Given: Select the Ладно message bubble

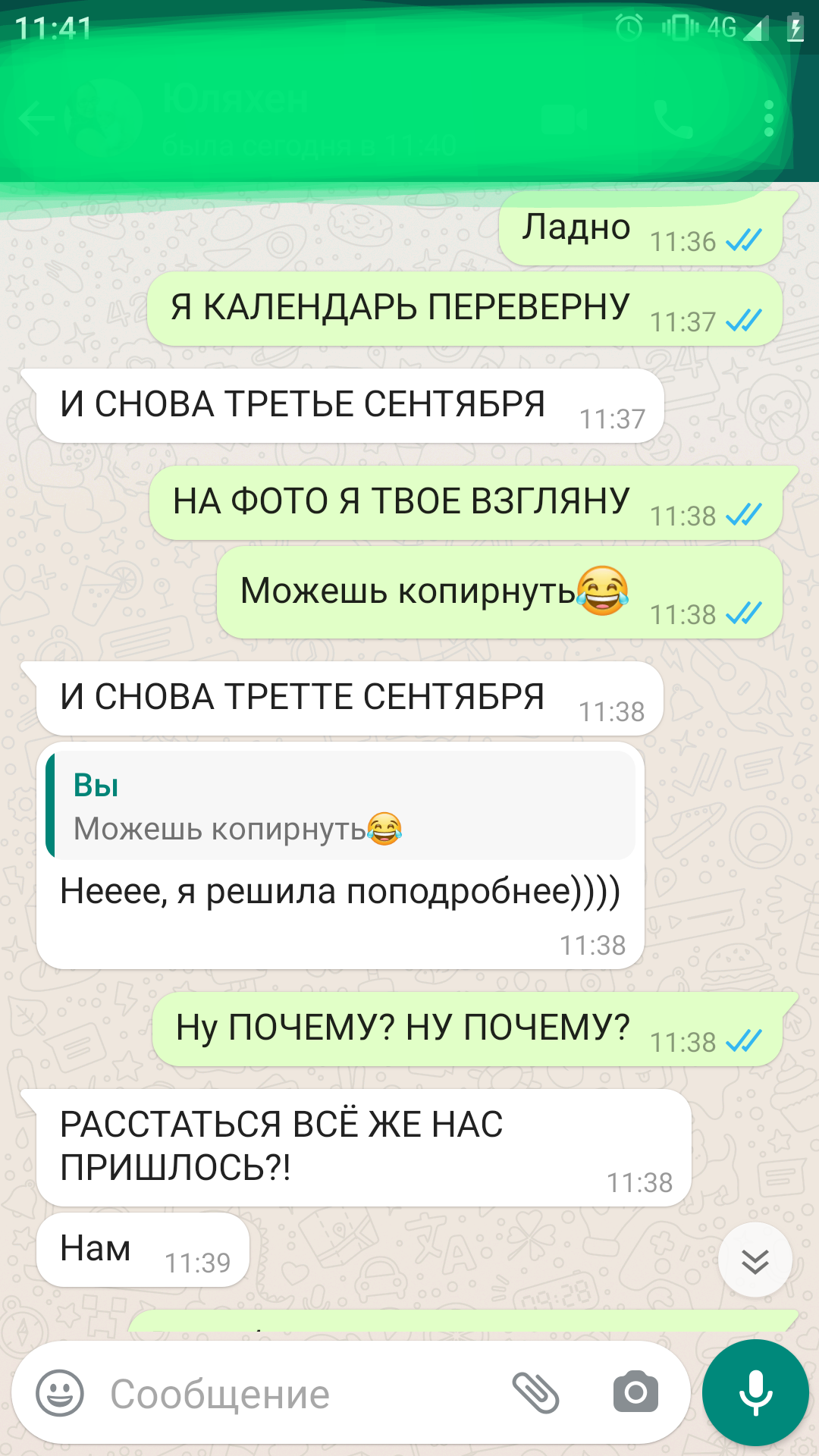Looking at the screenshot, I should [641, 228].
